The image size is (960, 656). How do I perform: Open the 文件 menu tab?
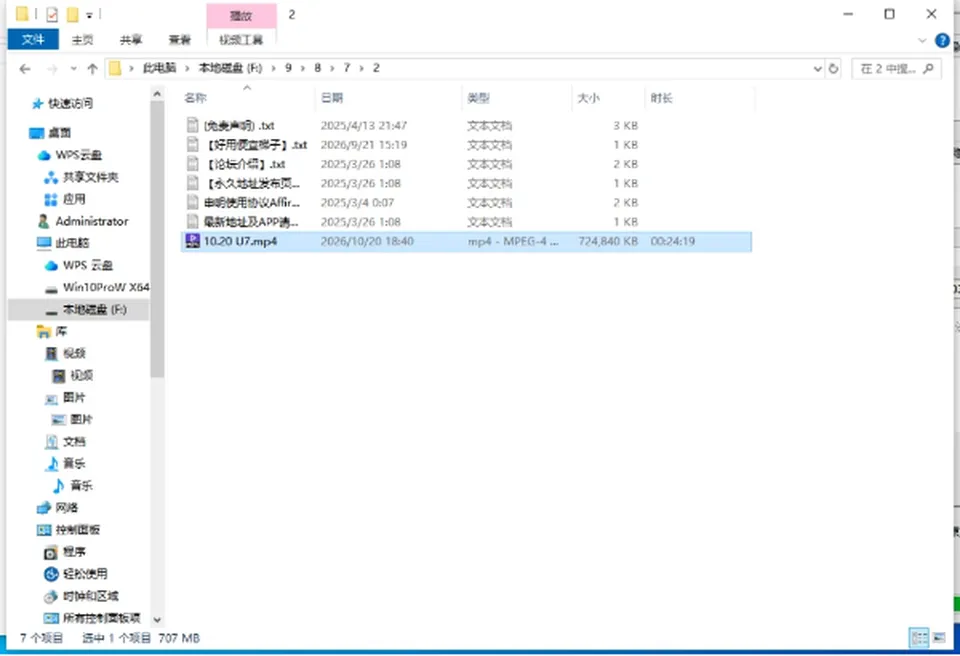[x=33, y=40]
